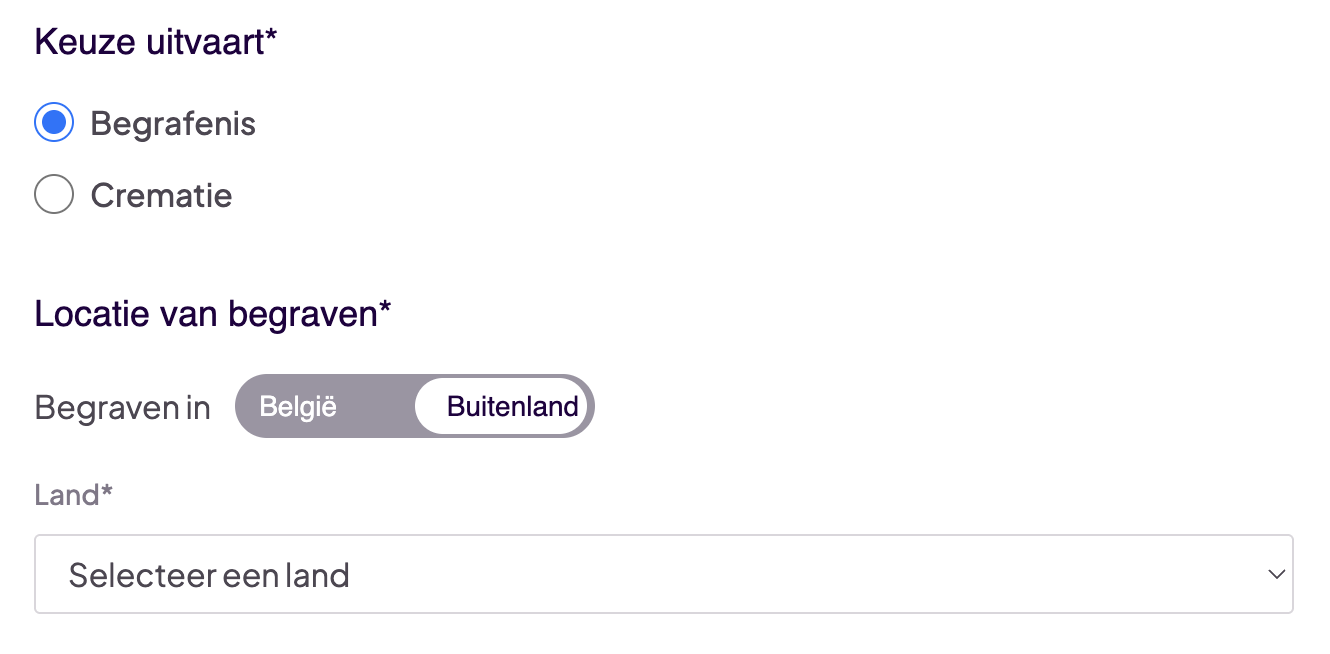Click the Begrafenis option label text
Viewport: 1330px width, 654px height.
point(173,124)
